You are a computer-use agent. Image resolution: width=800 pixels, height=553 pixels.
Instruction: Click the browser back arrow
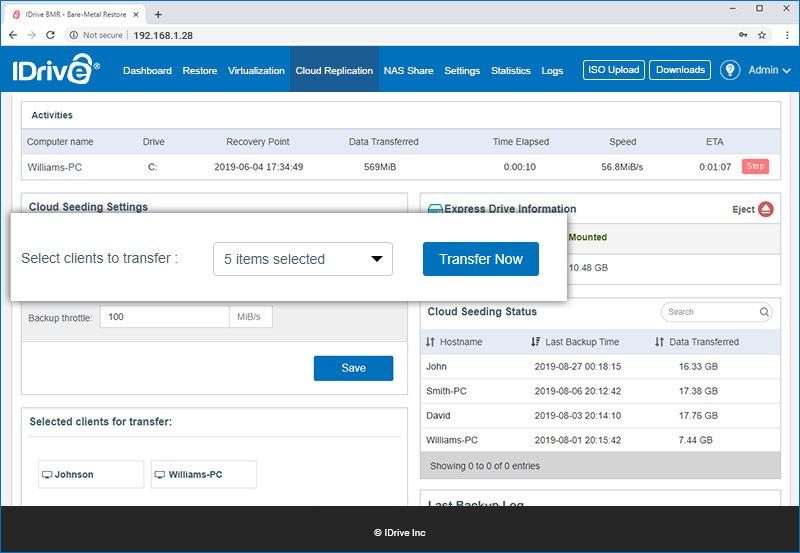click(13, 35)
